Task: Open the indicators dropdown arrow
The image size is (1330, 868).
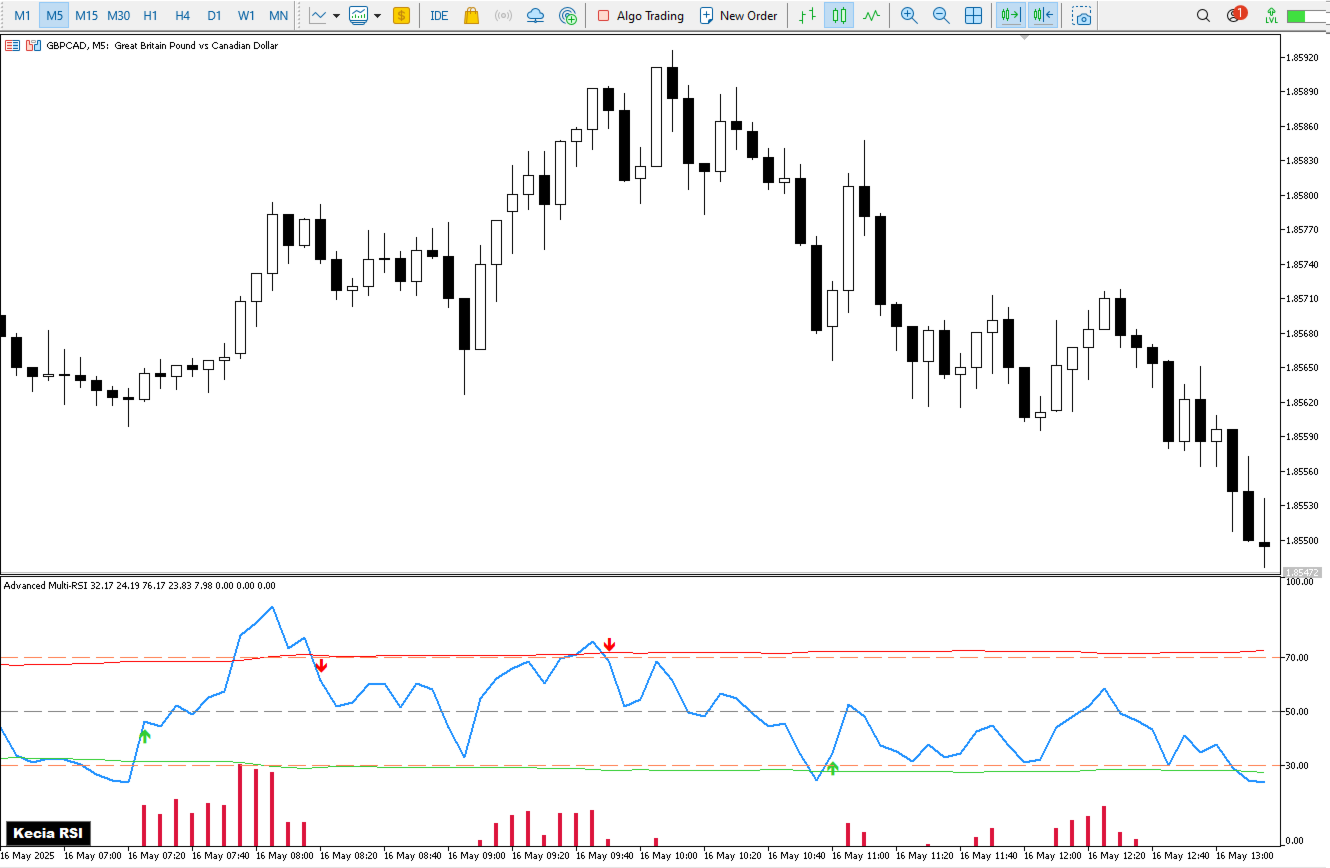Action: click(378, 15)
